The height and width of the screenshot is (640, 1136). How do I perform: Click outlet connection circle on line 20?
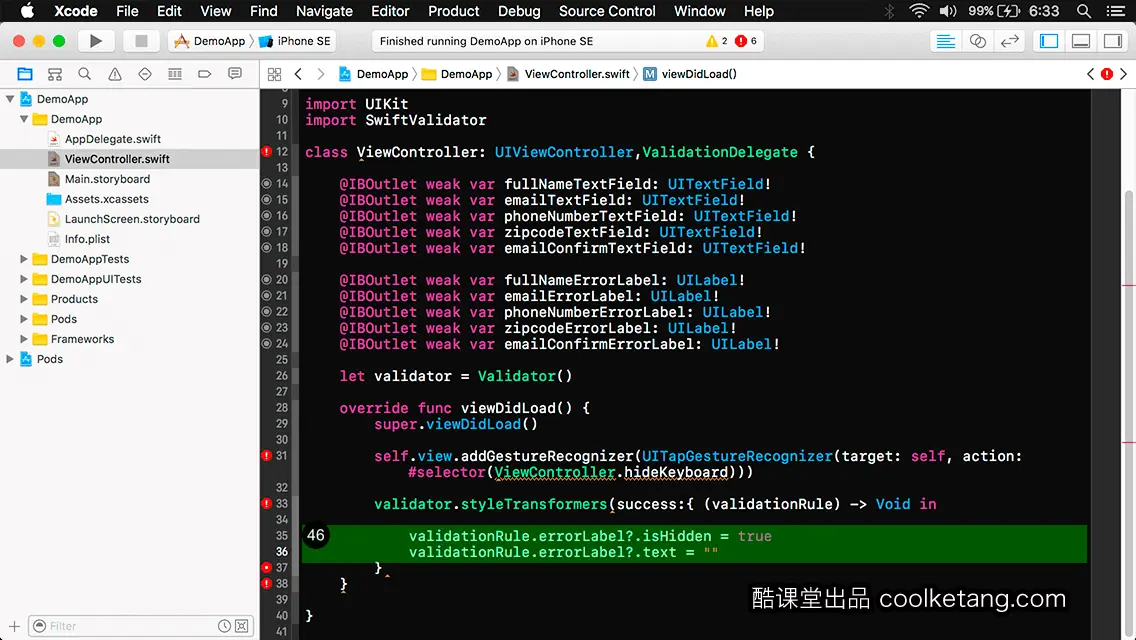tap(266, 280)
